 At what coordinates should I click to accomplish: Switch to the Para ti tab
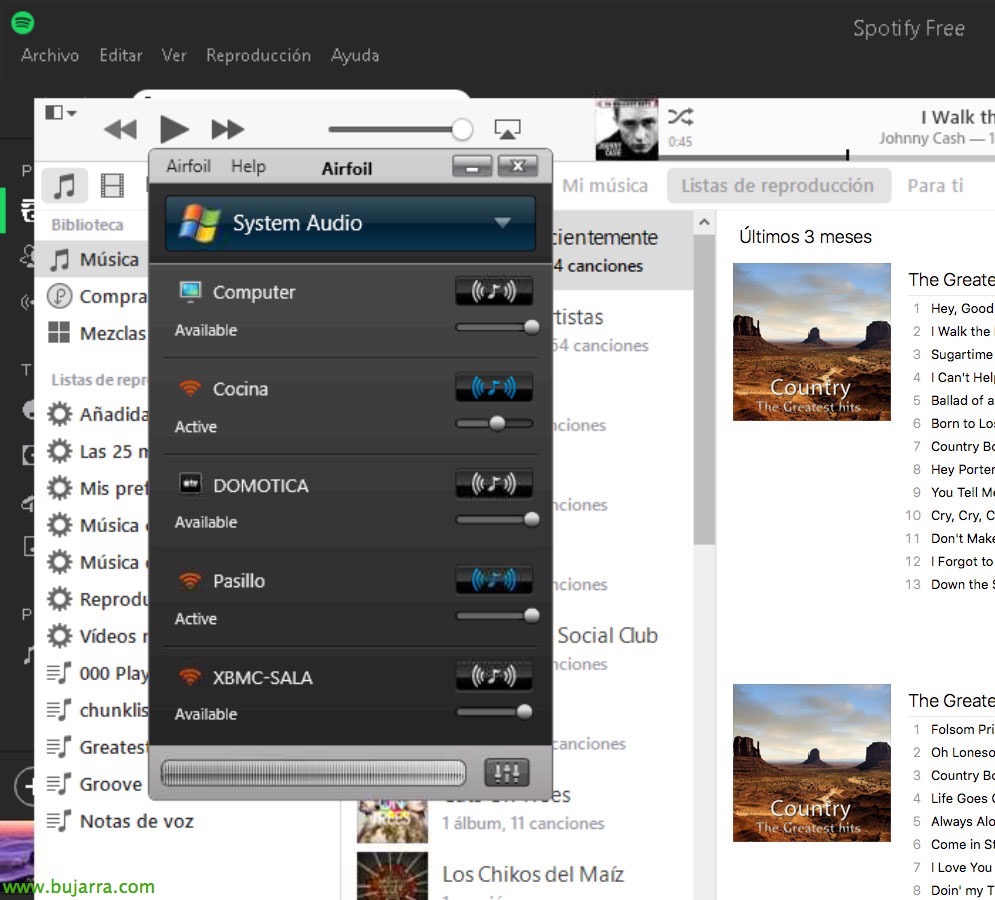point(935,186)
